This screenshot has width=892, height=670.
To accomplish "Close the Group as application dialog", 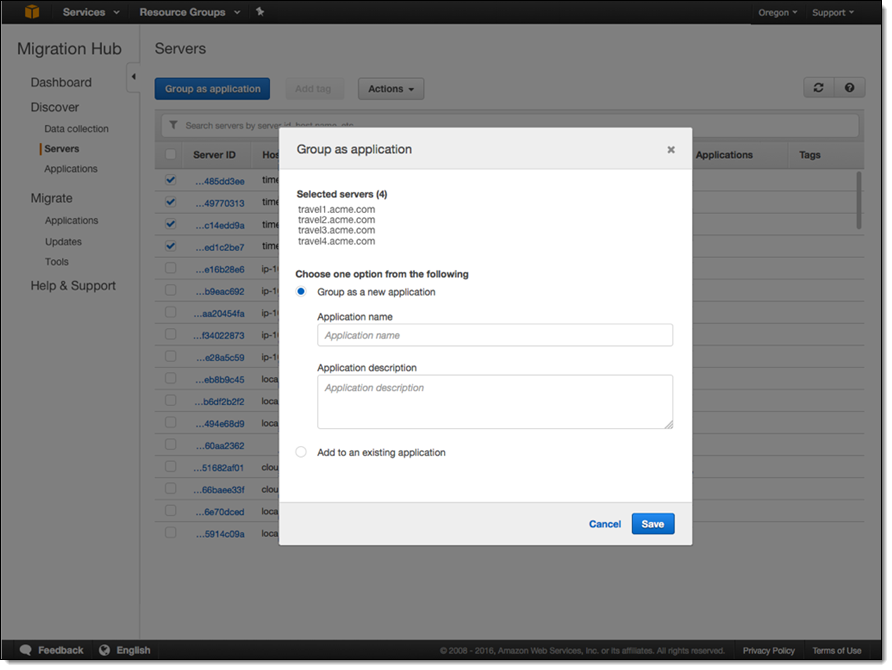I will point(671,150).
